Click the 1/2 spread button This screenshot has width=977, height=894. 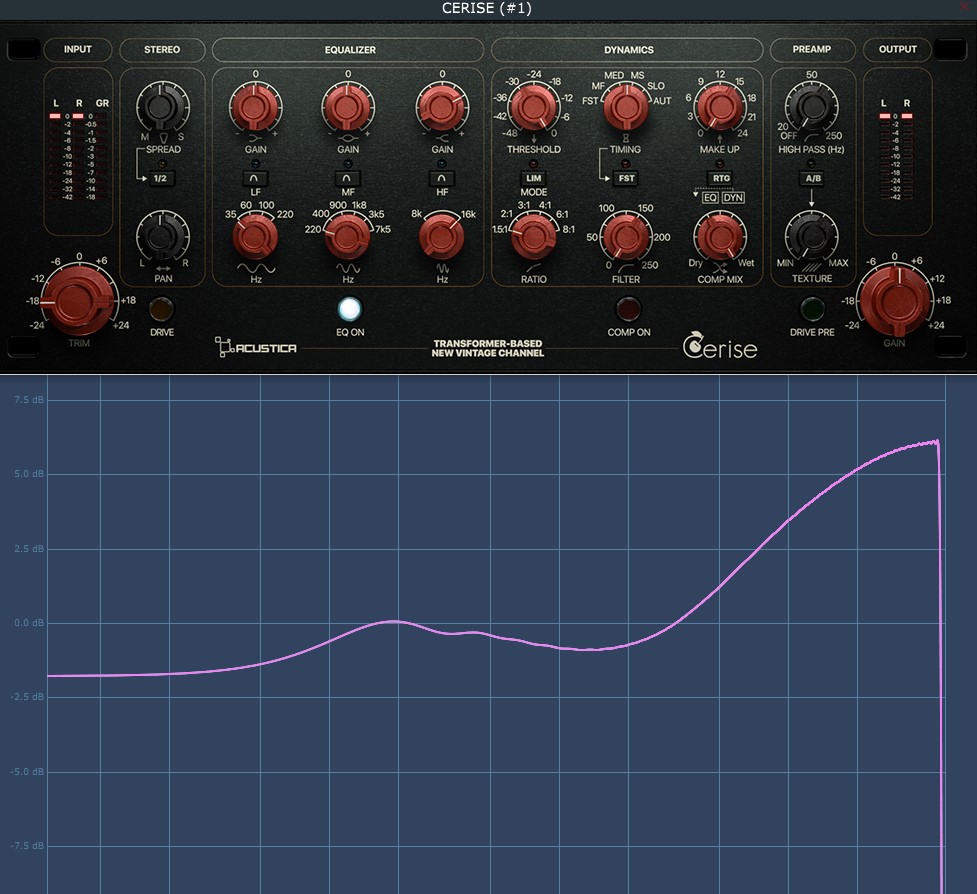[160, 178]
